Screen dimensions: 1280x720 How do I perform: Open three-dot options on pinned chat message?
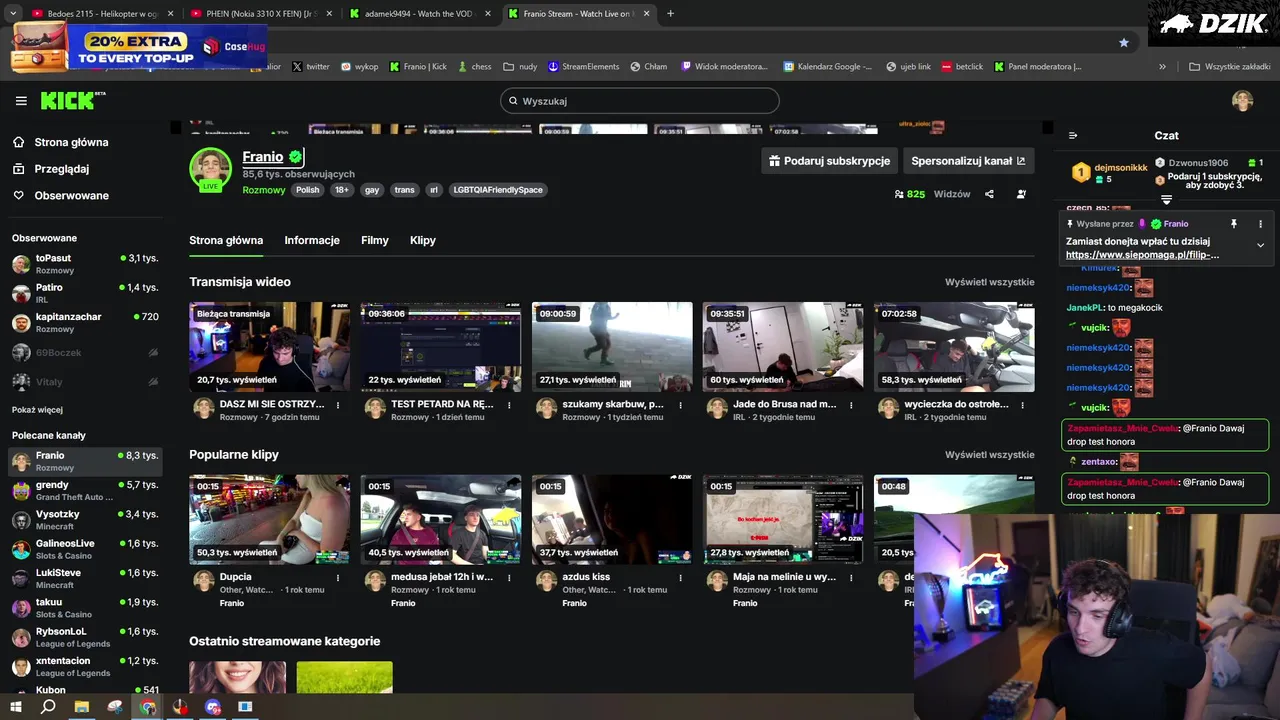[x=1260, y=224]
